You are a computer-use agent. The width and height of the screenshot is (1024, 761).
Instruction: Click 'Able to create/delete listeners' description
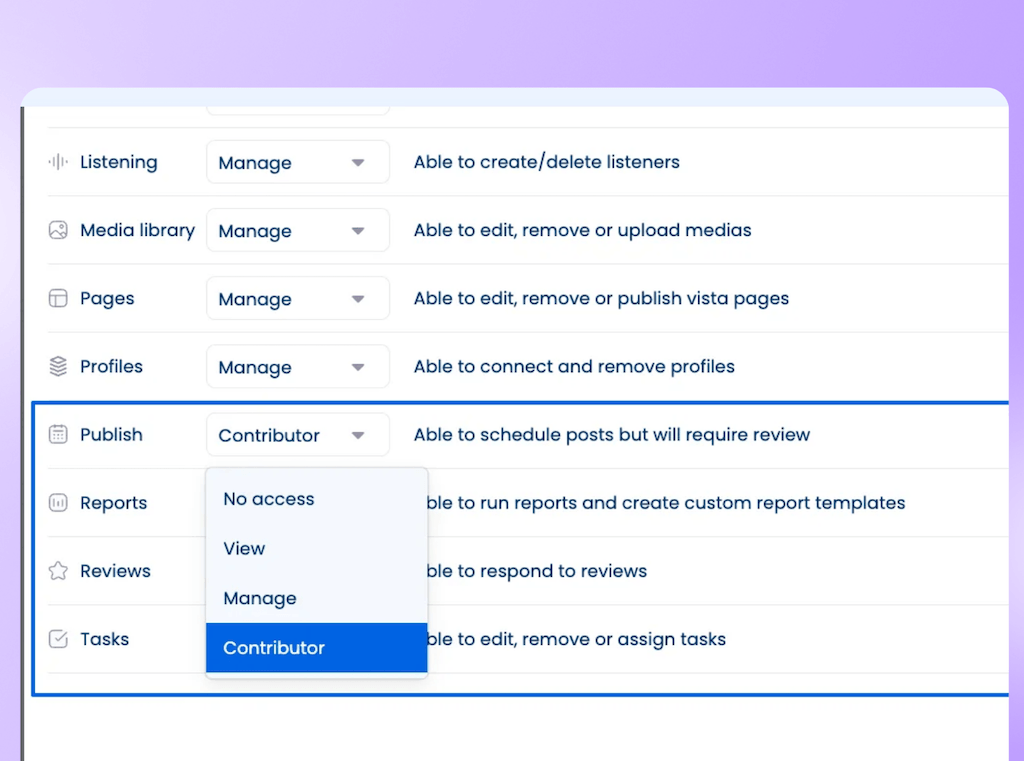tap(547, 162)
